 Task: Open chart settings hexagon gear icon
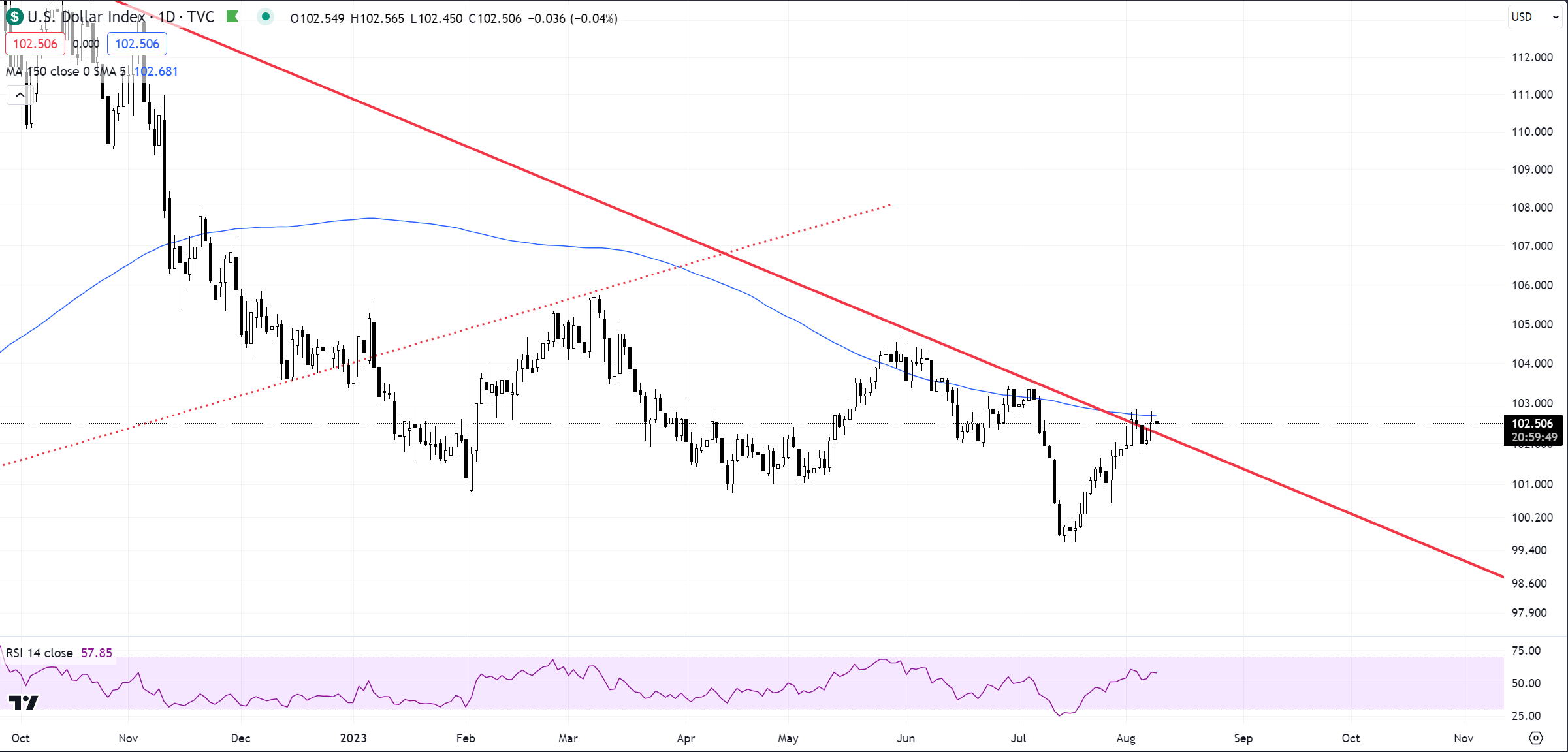(1536, 738)
